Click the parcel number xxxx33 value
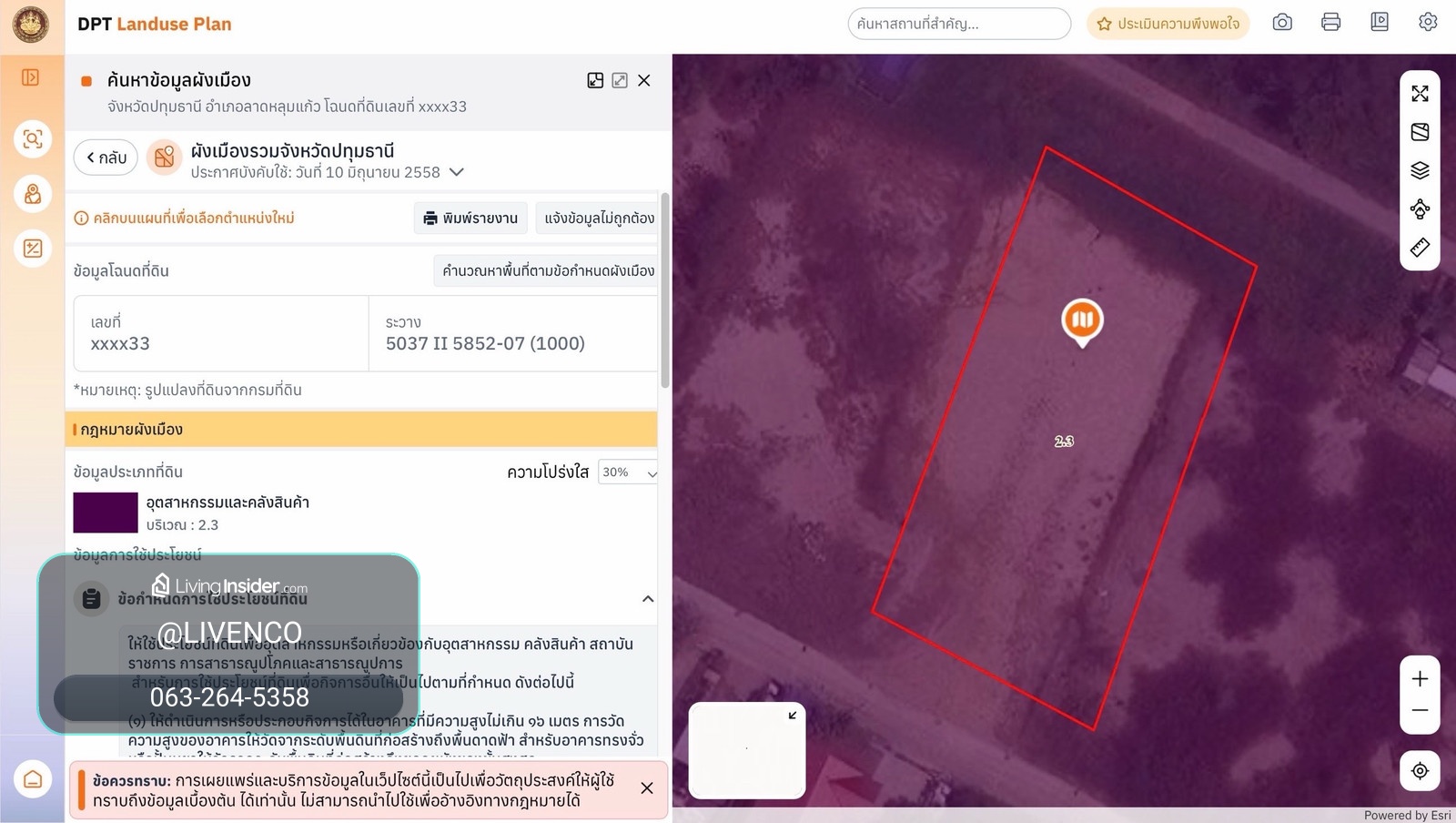Viewport: 1456px width, 823px height. point(120,344)
